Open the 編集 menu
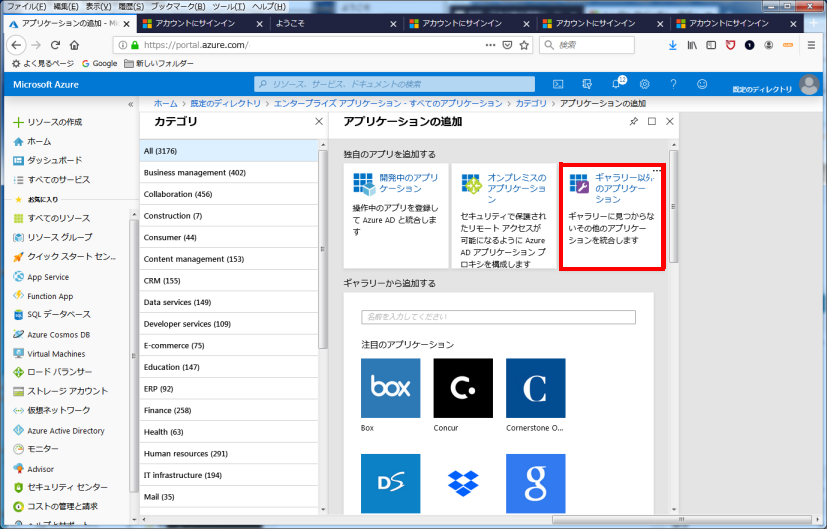827x529 pixels. tap(66, 6)
